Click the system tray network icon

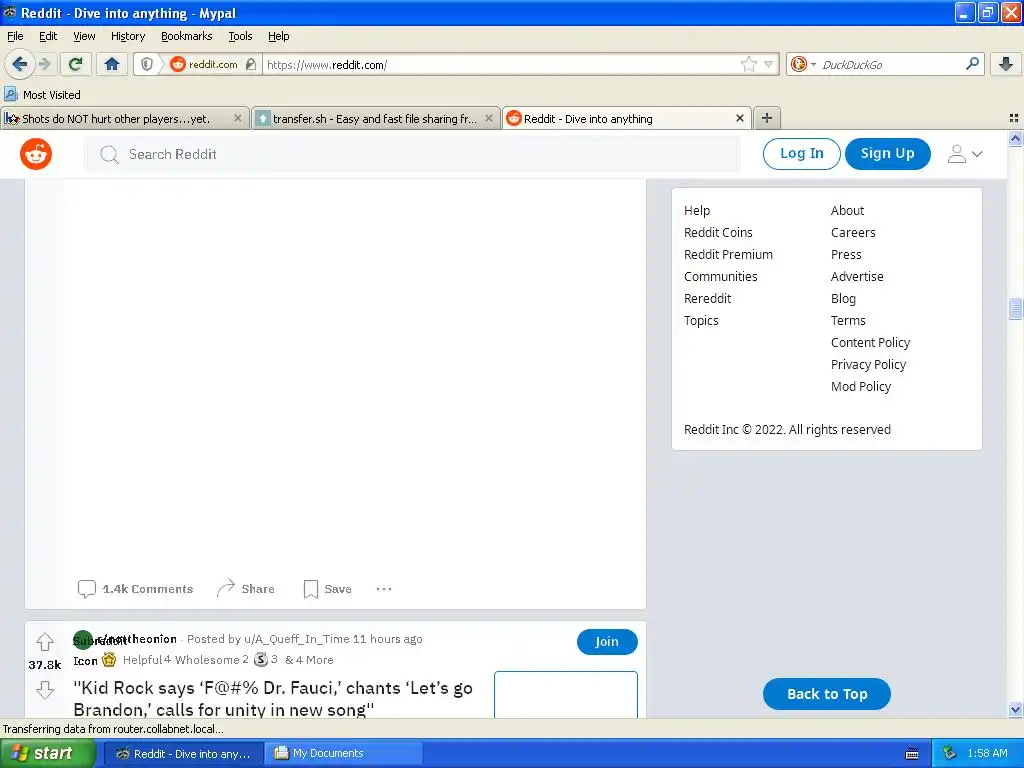tap(949, 753)
